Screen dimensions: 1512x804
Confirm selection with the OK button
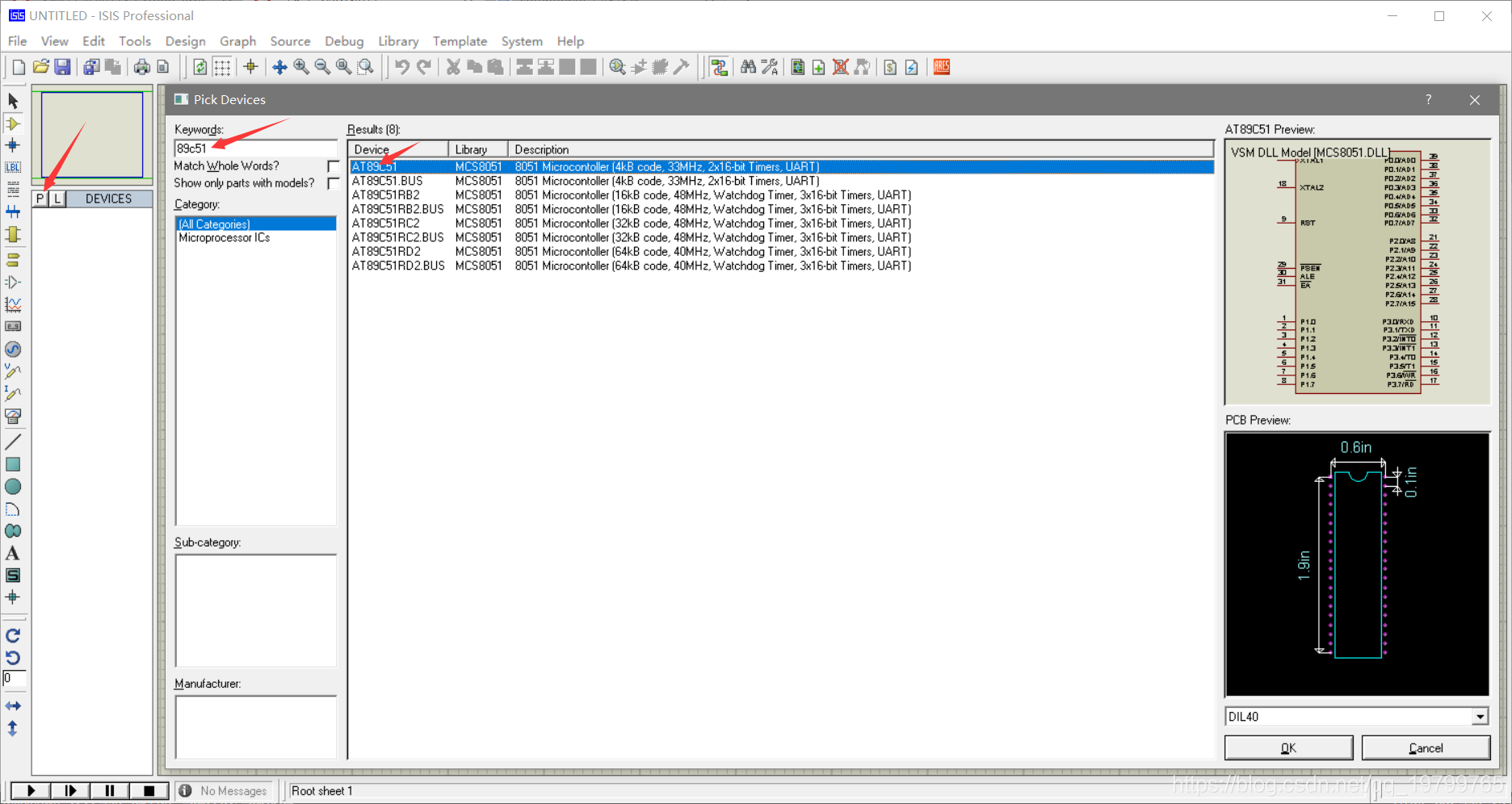[x=1288, y=748]
